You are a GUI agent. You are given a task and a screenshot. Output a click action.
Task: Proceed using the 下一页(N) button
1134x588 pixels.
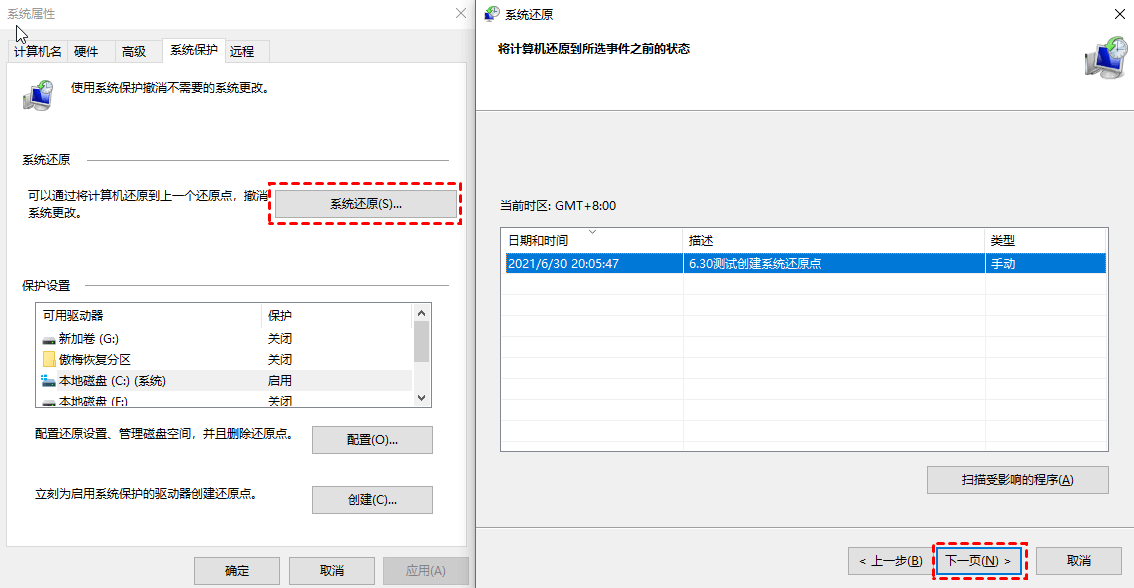pyautogui.click(x=979, y=561)
